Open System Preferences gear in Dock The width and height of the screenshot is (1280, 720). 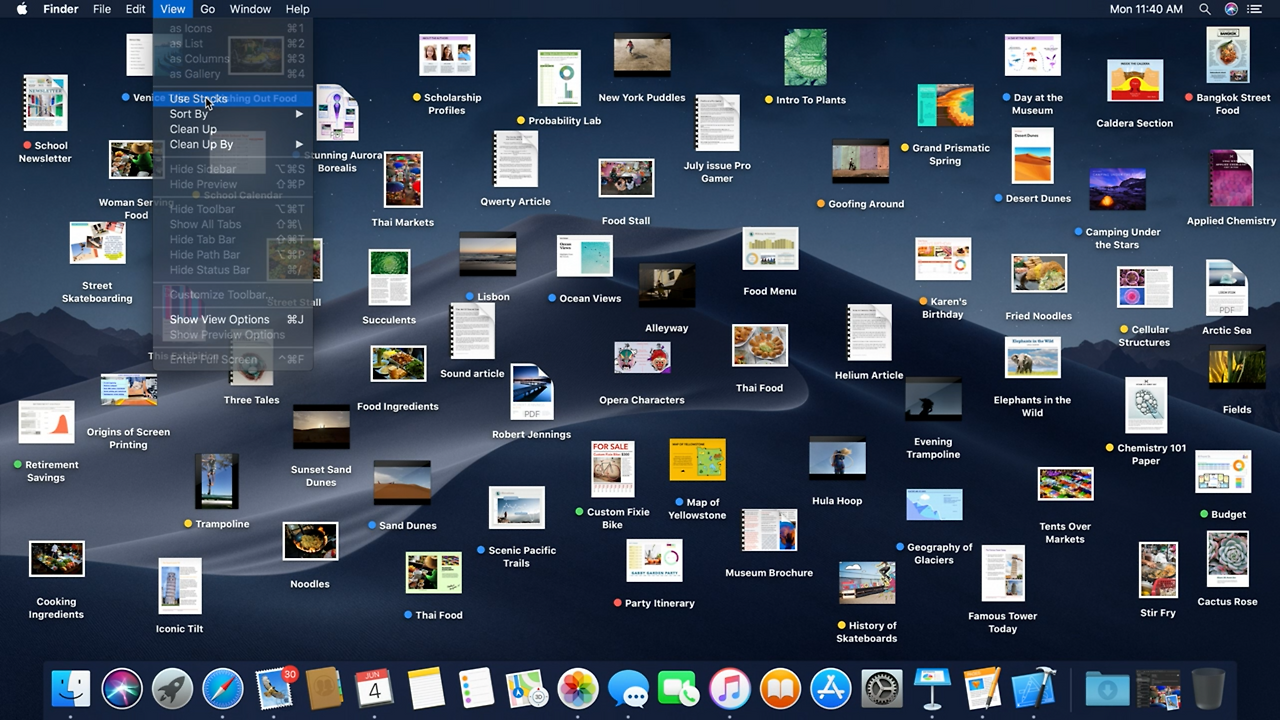click(x=882, y=689)
